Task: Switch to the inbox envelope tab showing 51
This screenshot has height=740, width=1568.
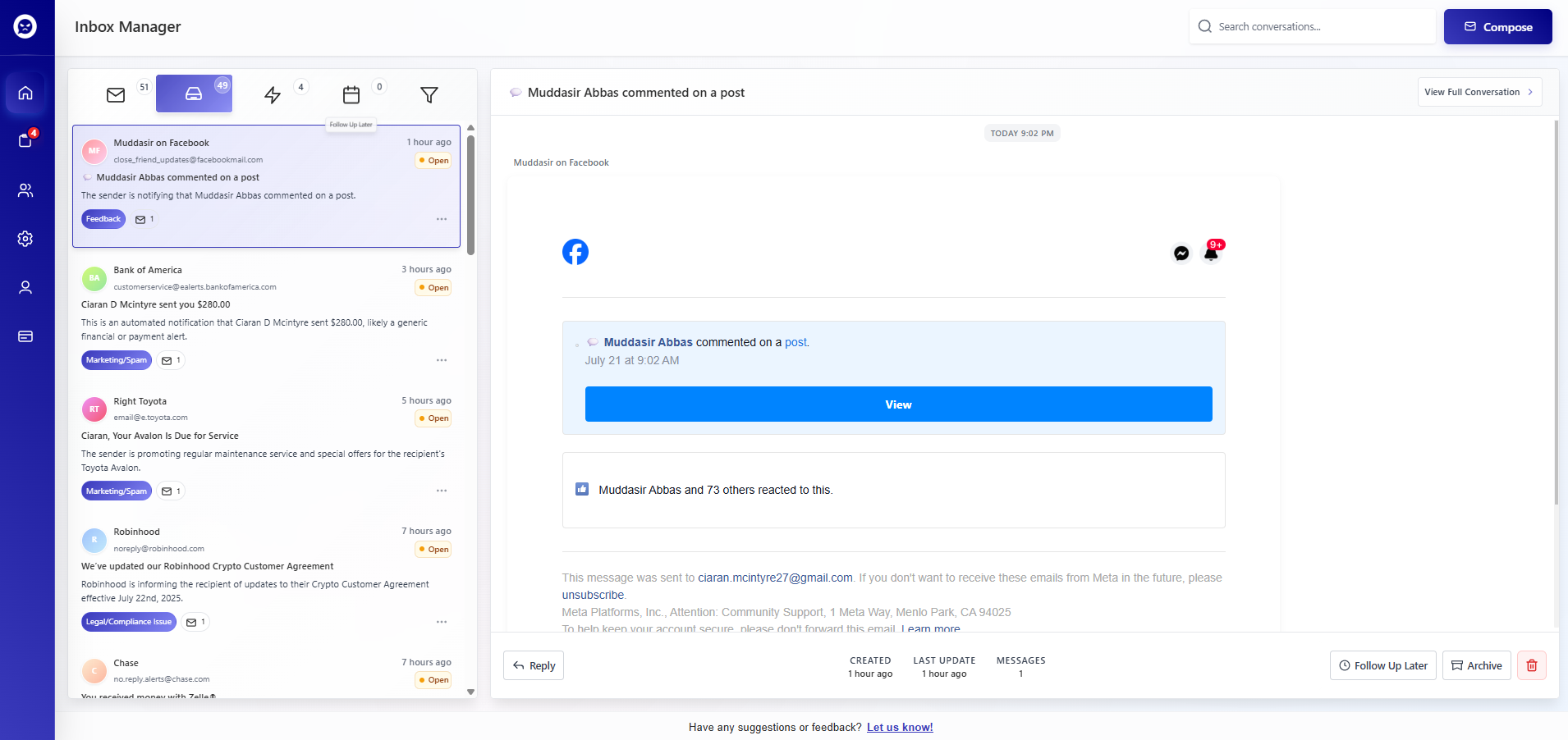Action: (116, 95)
